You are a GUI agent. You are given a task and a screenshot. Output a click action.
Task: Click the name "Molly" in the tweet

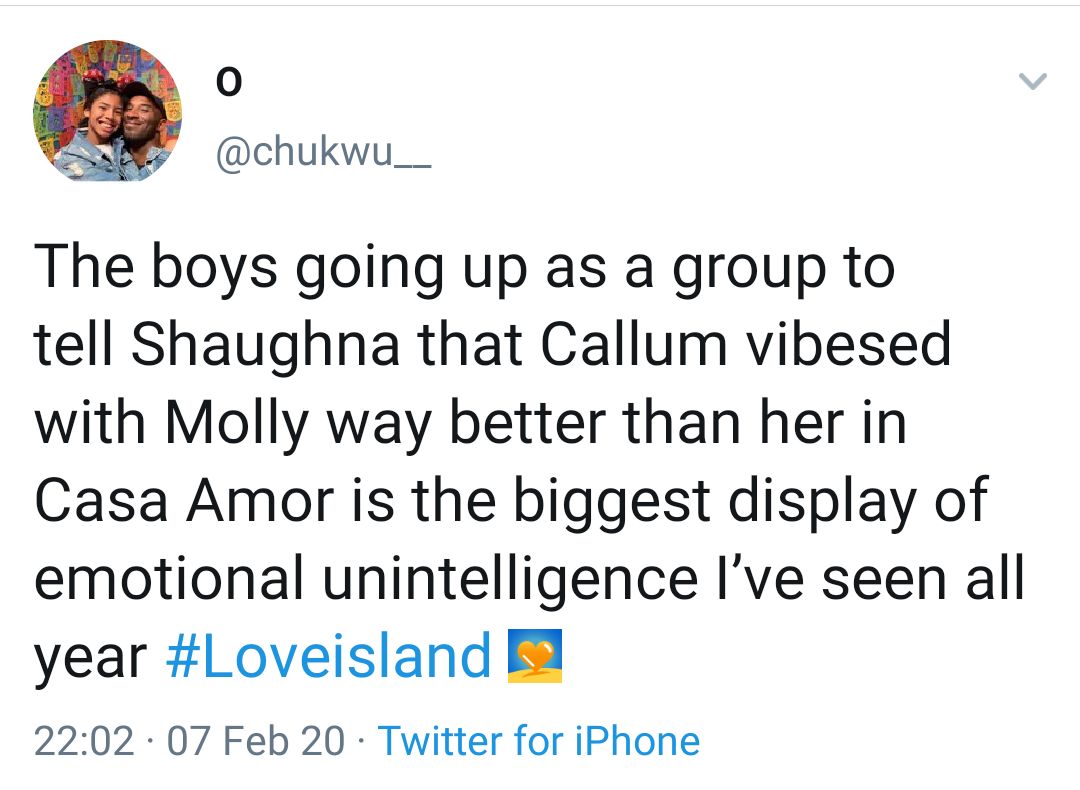click(x=238, y=423)
